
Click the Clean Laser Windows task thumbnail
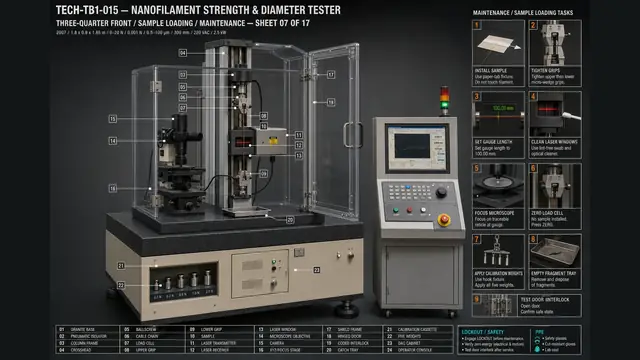click(555, 115)
